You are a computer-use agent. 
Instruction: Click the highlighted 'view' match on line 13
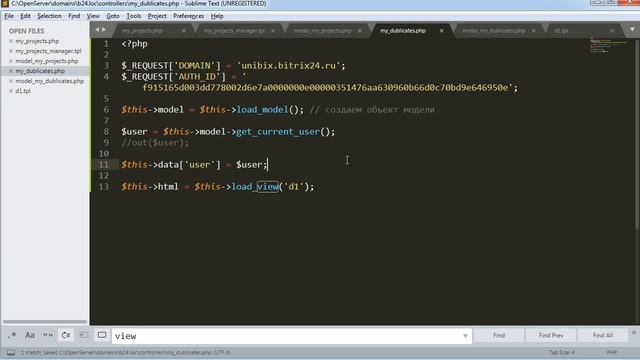(x=268, y=187)
